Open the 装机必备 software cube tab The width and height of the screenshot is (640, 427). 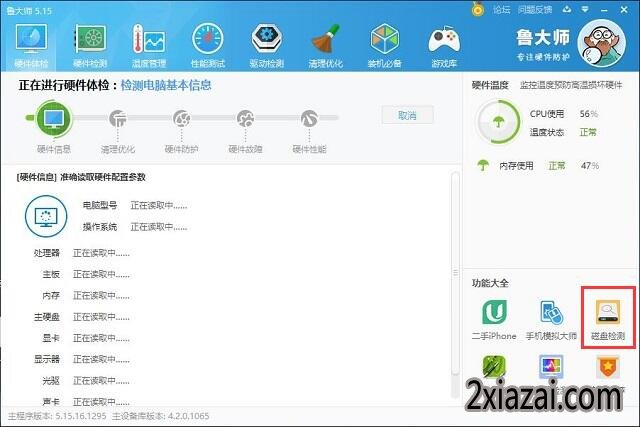(x=384, y=45)
